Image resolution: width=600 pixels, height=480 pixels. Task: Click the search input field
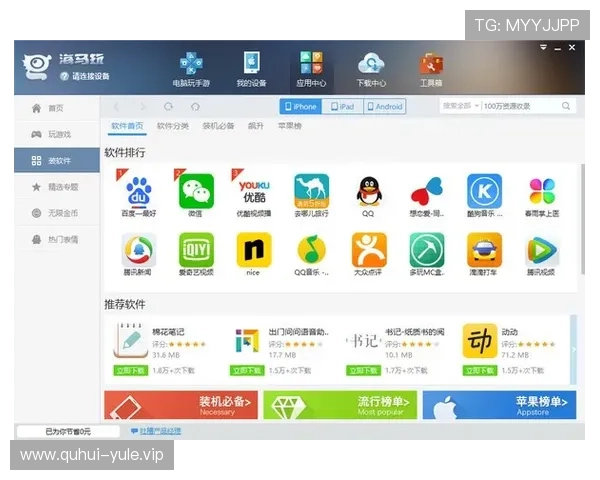[521, 106]
